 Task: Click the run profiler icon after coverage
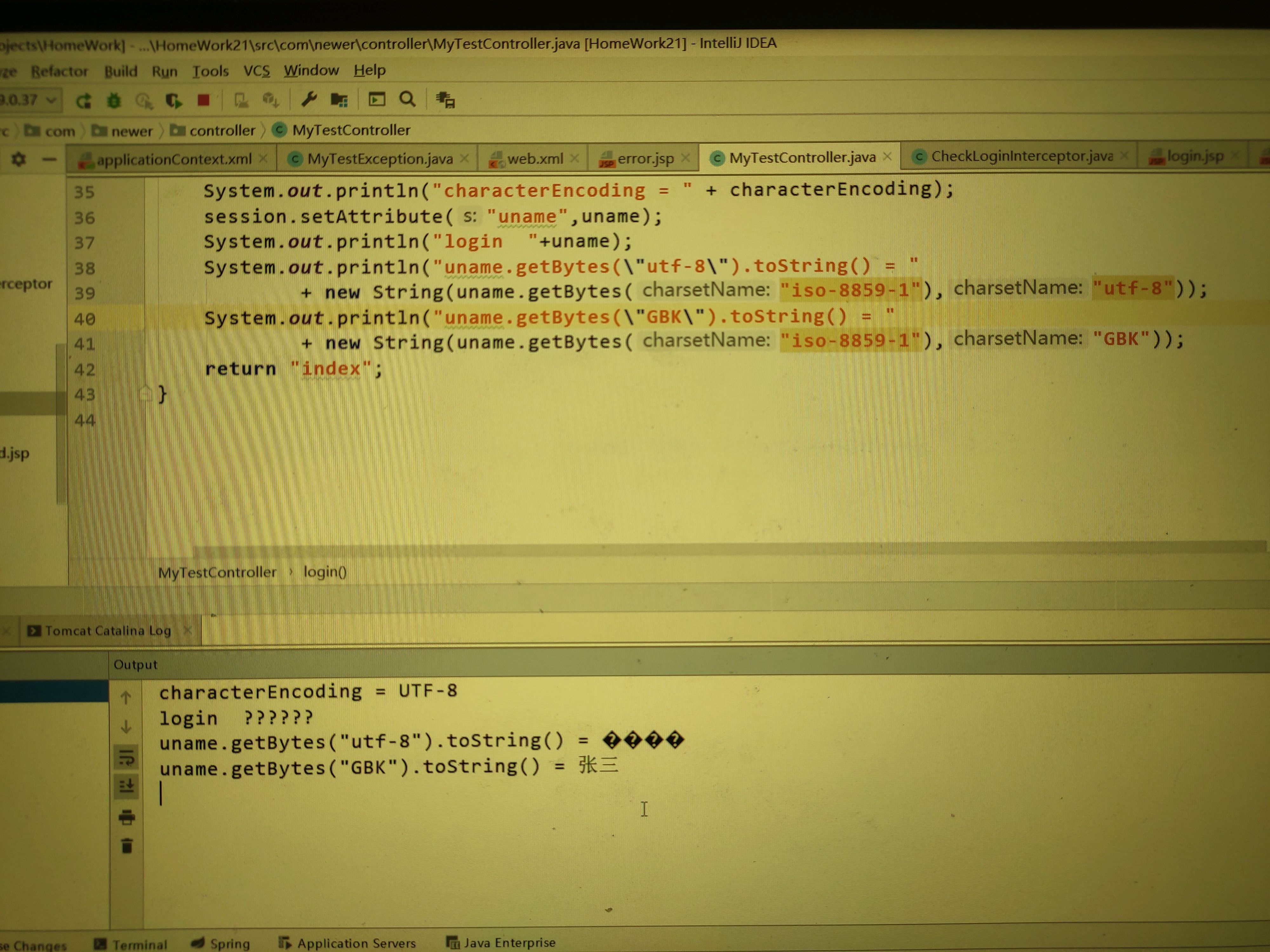pos(144,101)
